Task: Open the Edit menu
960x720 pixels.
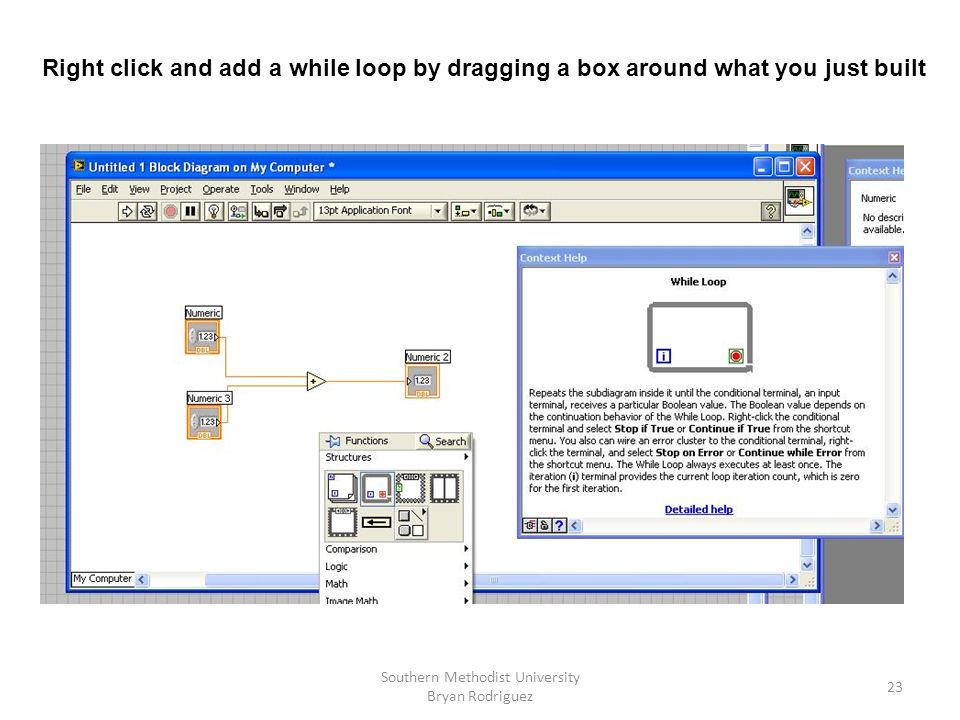Action: 110,189
